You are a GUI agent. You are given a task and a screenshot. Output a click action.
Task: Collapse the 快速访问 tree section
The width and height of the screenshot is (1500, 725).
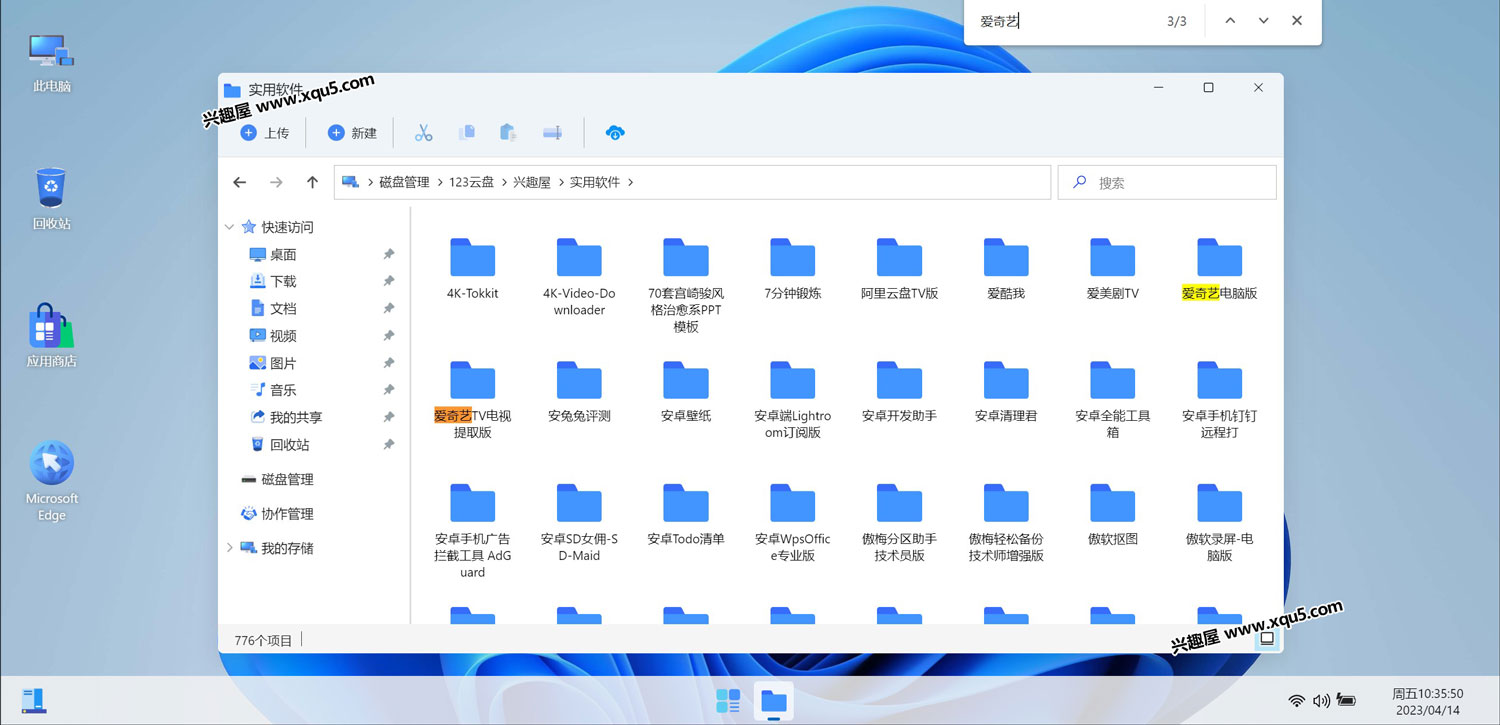[230, 227]
